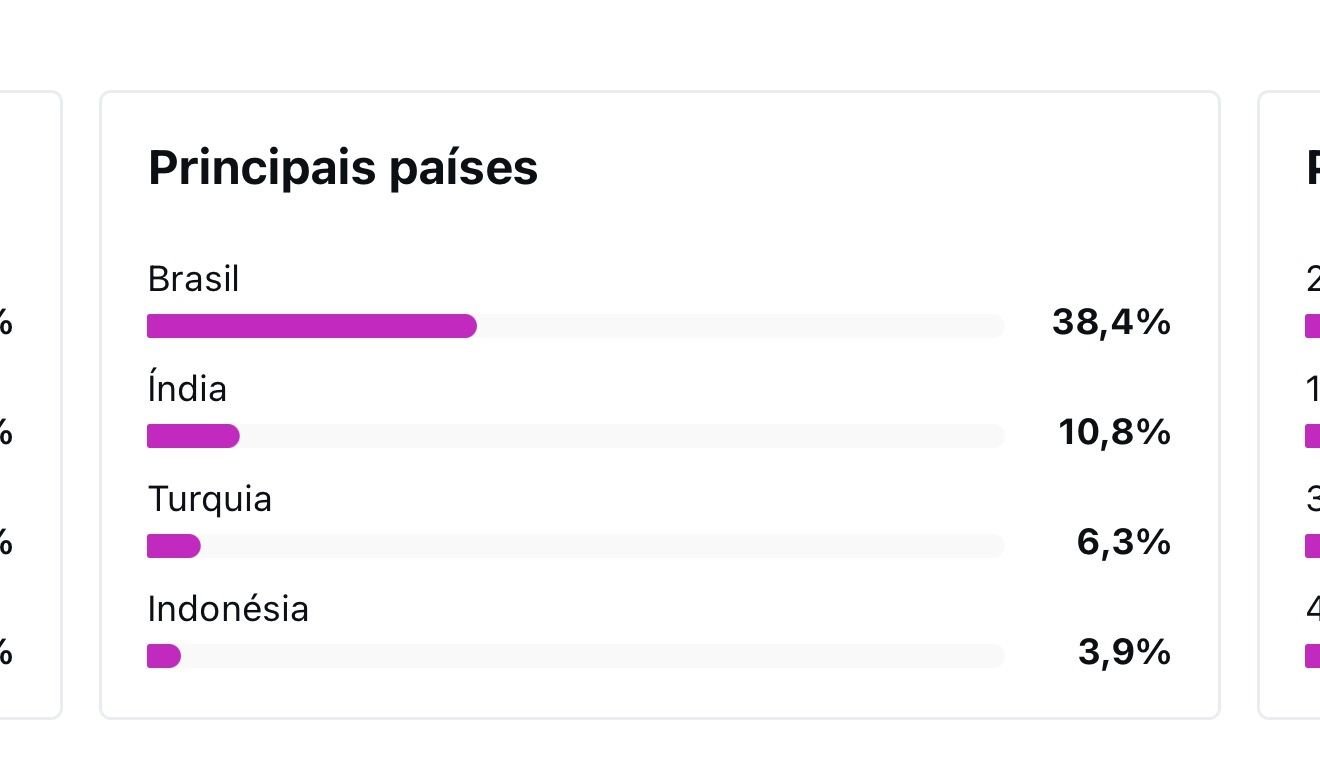Click the magenta fill of Brasil's bar
The height and width of the screenshot is (762, 1320).
tap(311, 326)
